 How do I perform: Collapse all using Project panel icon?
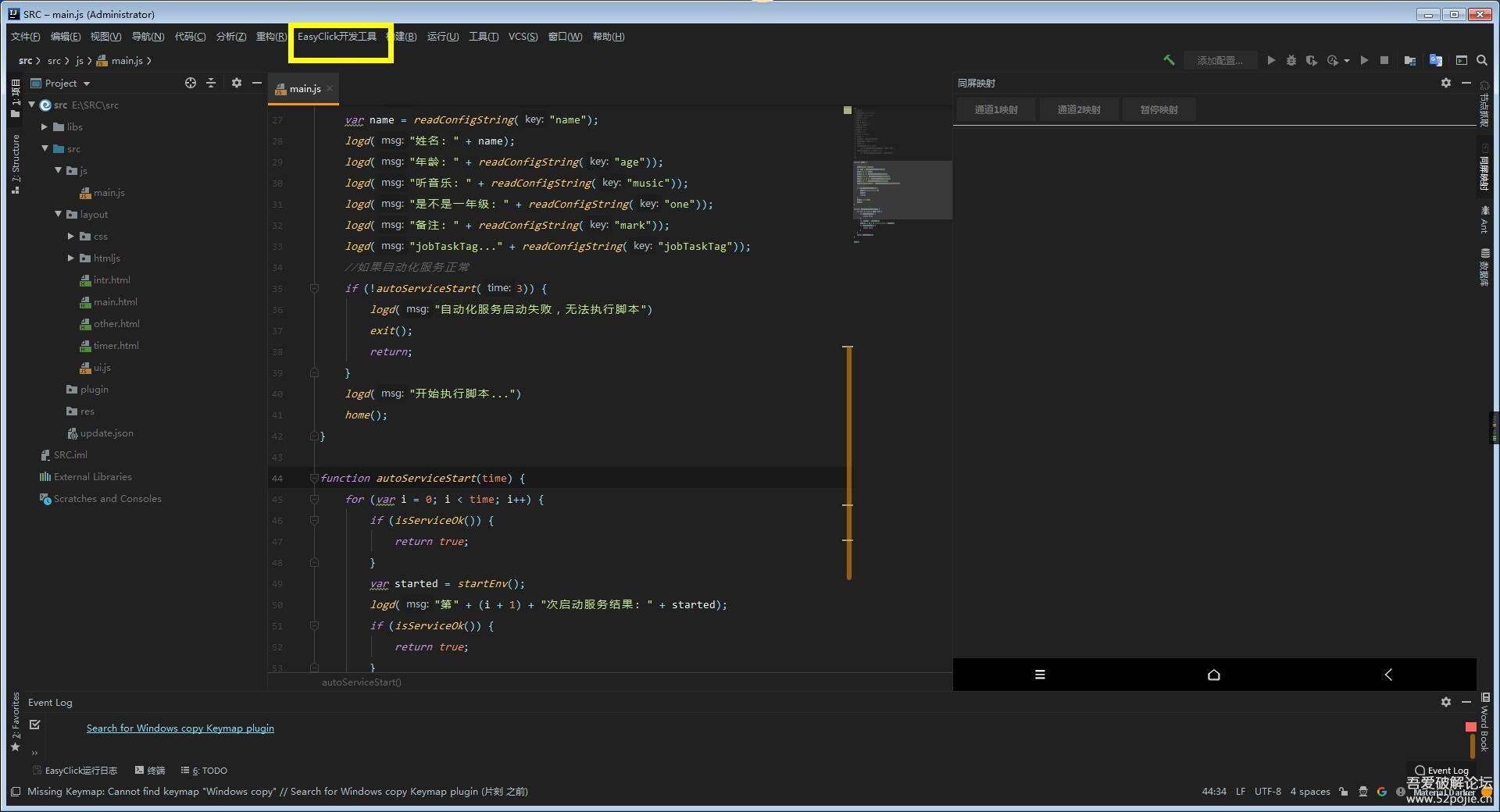pyautogui.click(x=211, y=83)
